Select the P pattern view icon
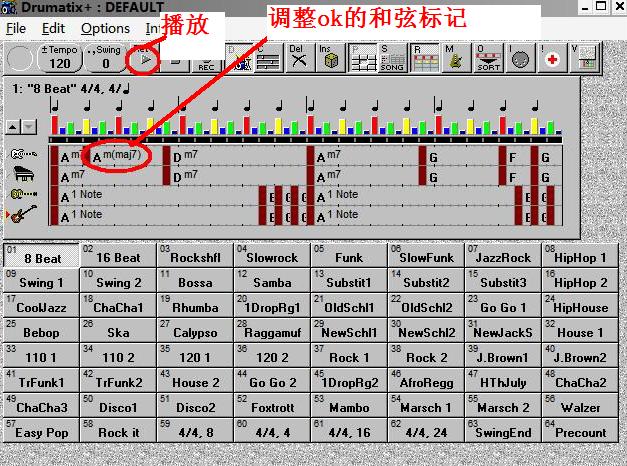Image resolution: width=627 pixels, height=466 pixels. 363,58
